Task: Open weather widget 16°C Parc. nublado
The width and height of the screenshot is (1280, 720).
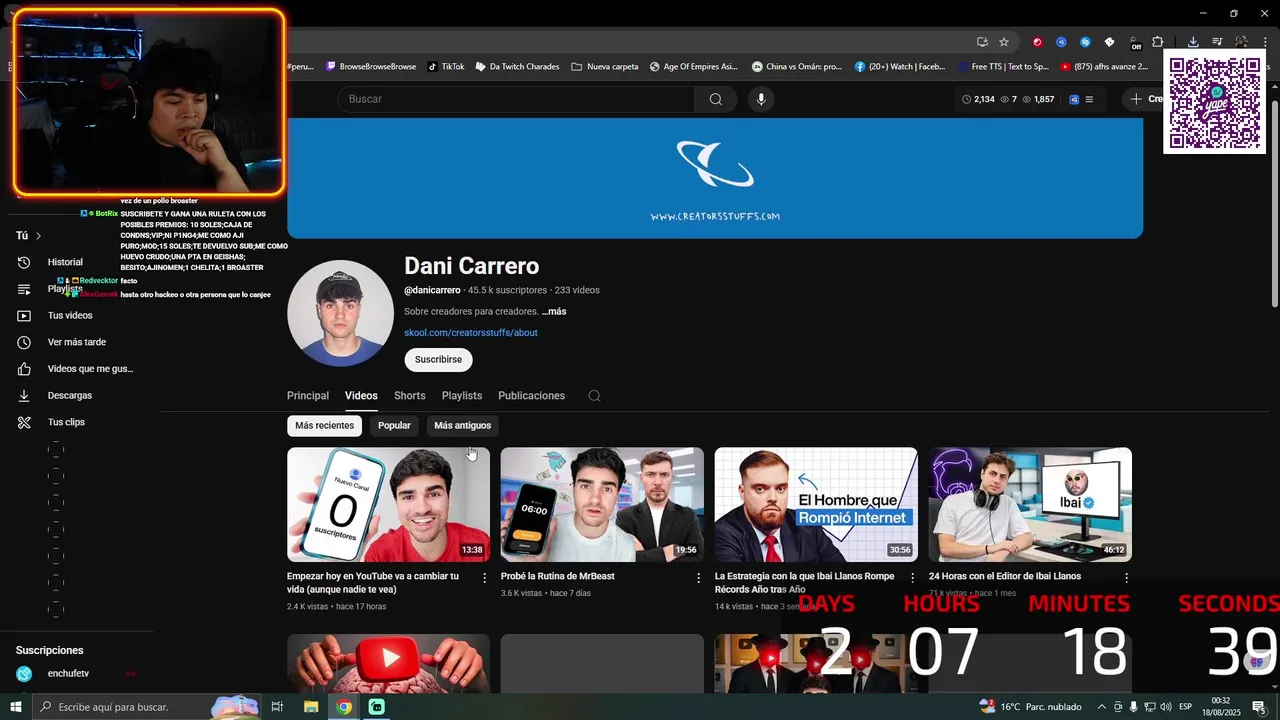Action: point(1031,707)
